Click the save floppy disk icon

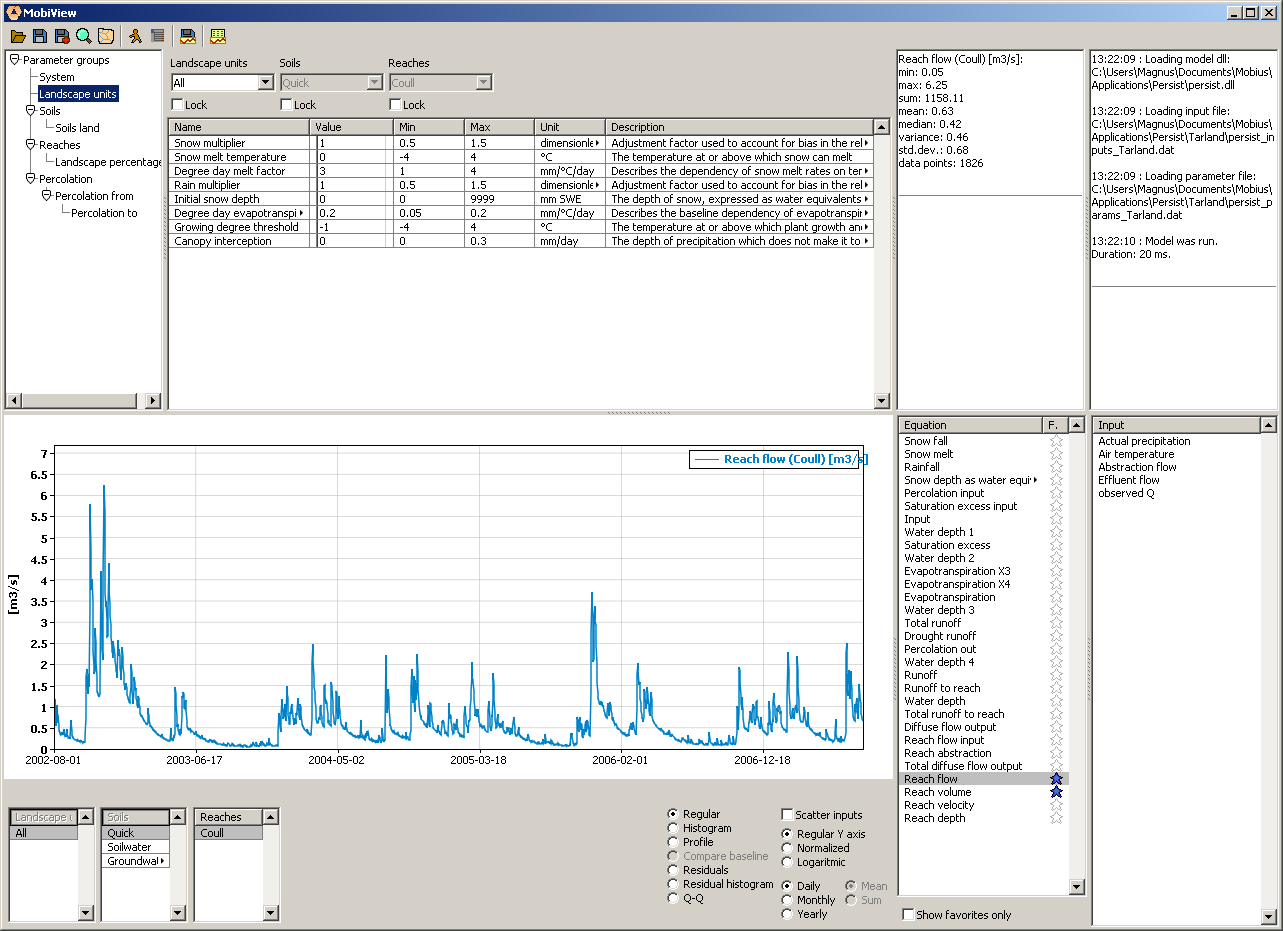40,36
